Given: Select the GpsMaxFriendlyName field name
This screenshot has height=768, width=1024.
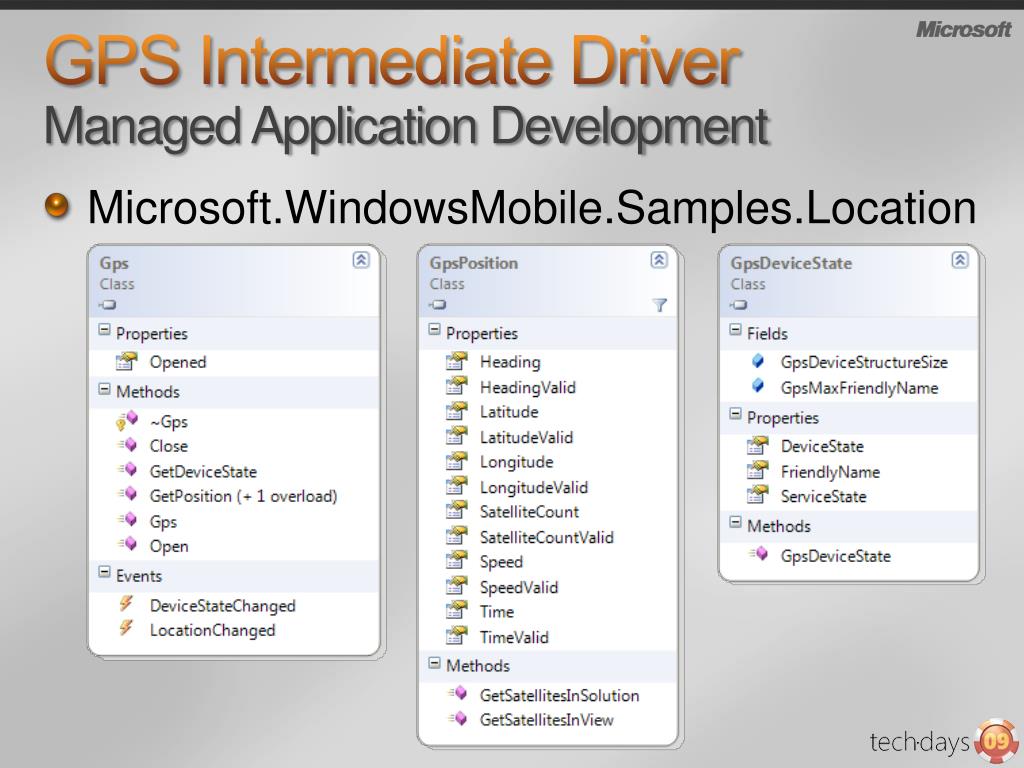Looking at the screenshot, I should [x=859, y=388].
